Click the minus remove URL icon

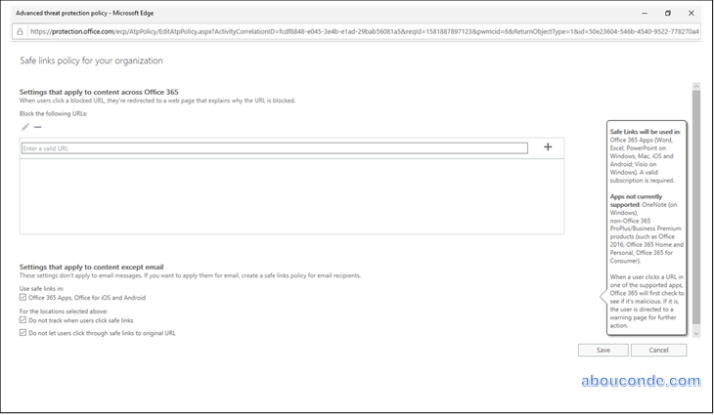[38, 127]
